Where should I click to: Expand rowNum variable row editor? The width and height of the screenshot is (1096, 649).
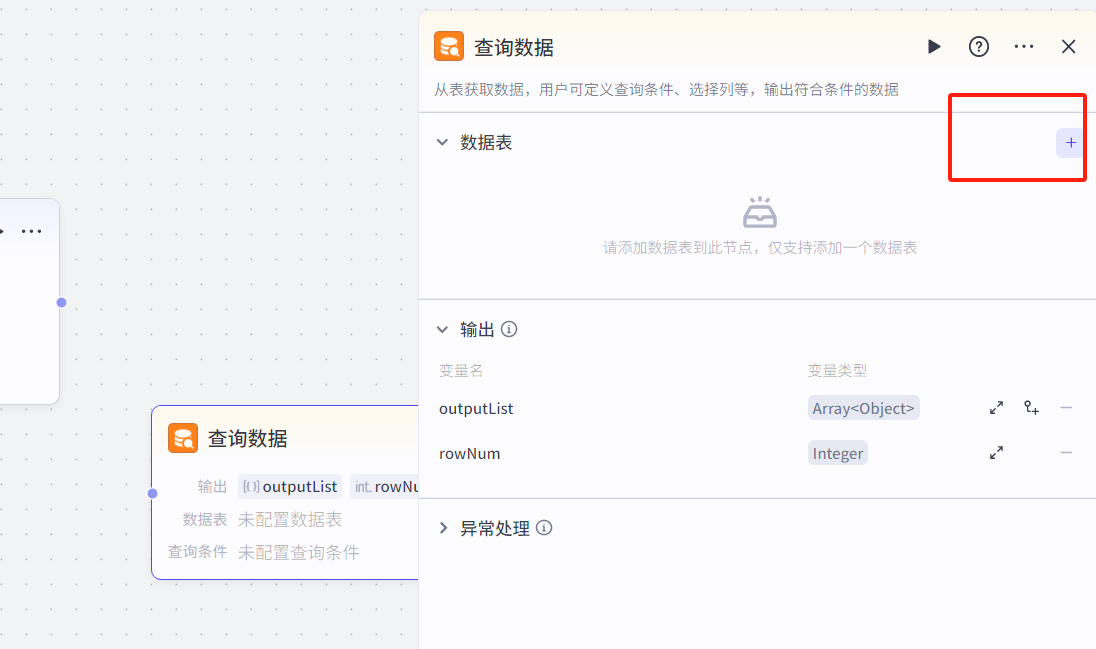point(997,453)
